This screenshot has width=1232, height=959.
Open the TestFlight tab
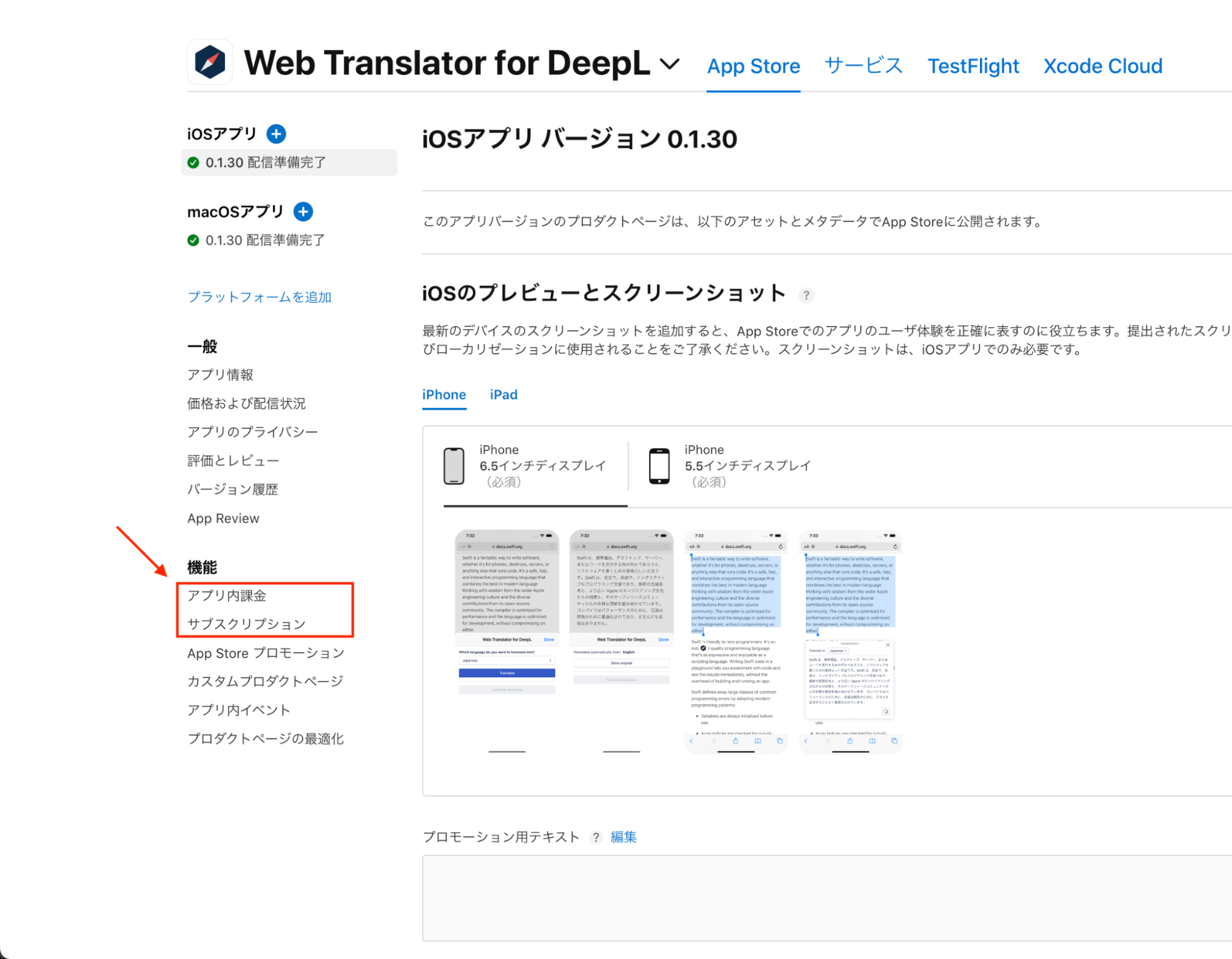973,66
